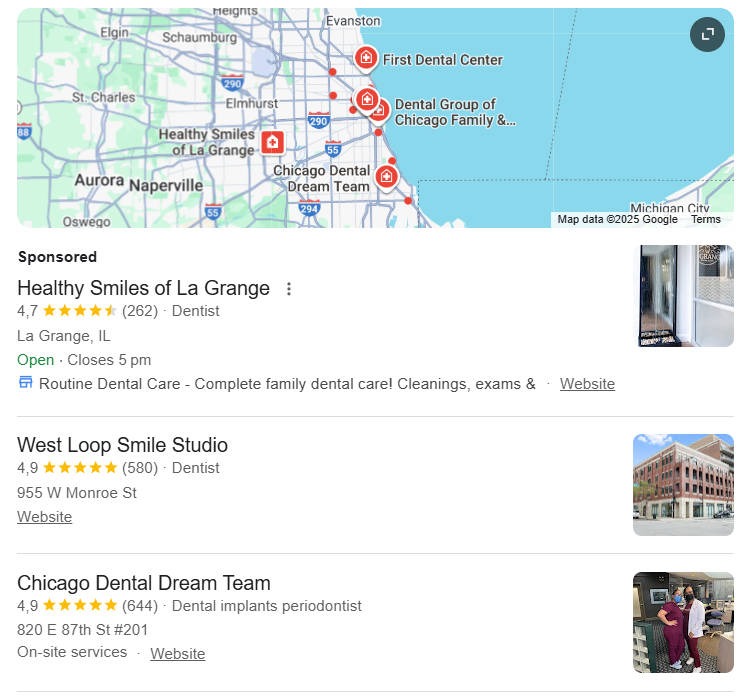Click the Routine Dental Care description text

pos(287,384)
